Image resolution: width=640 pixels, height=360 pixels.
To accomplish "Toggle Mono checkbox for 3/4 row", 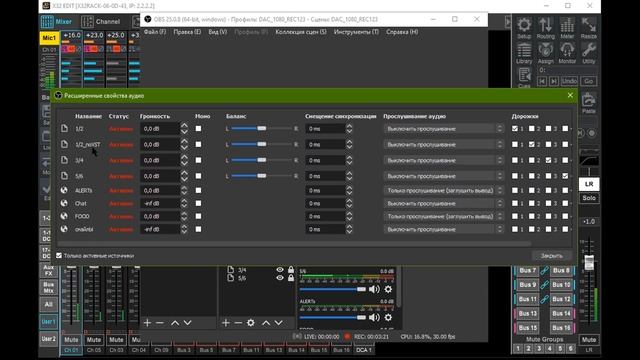I will (x=198, y=160).
